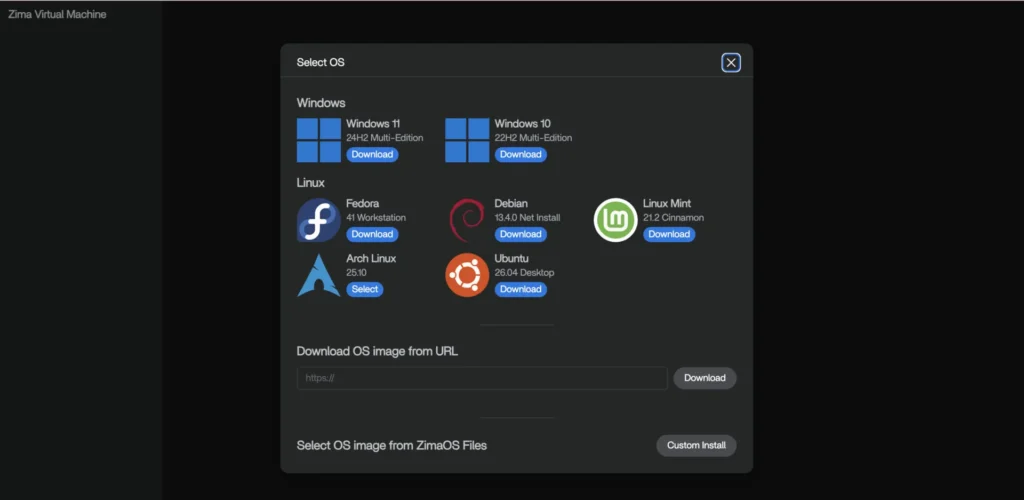Viewport: 1024px width, 500px height.
Task: Click Download button next to URL field
Action: click(705, 378)
